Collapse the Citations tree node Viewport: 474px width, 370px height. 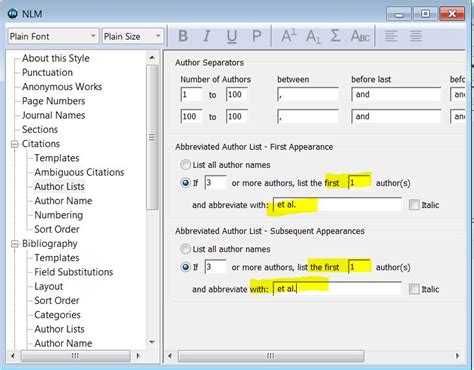pos(14,144)
